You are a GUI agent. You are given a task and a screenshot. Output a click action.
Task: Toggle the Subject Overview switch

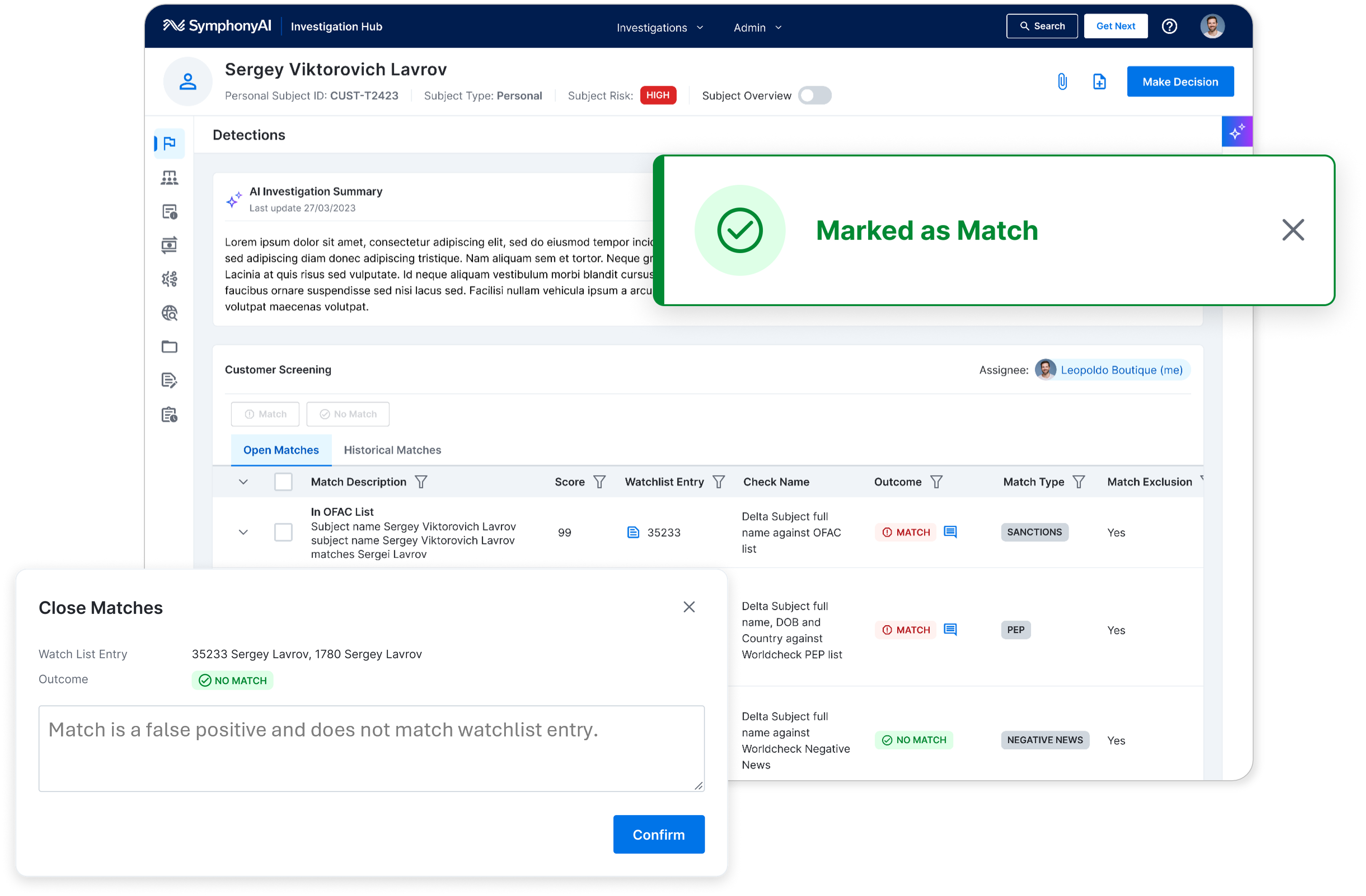[818, 95]
